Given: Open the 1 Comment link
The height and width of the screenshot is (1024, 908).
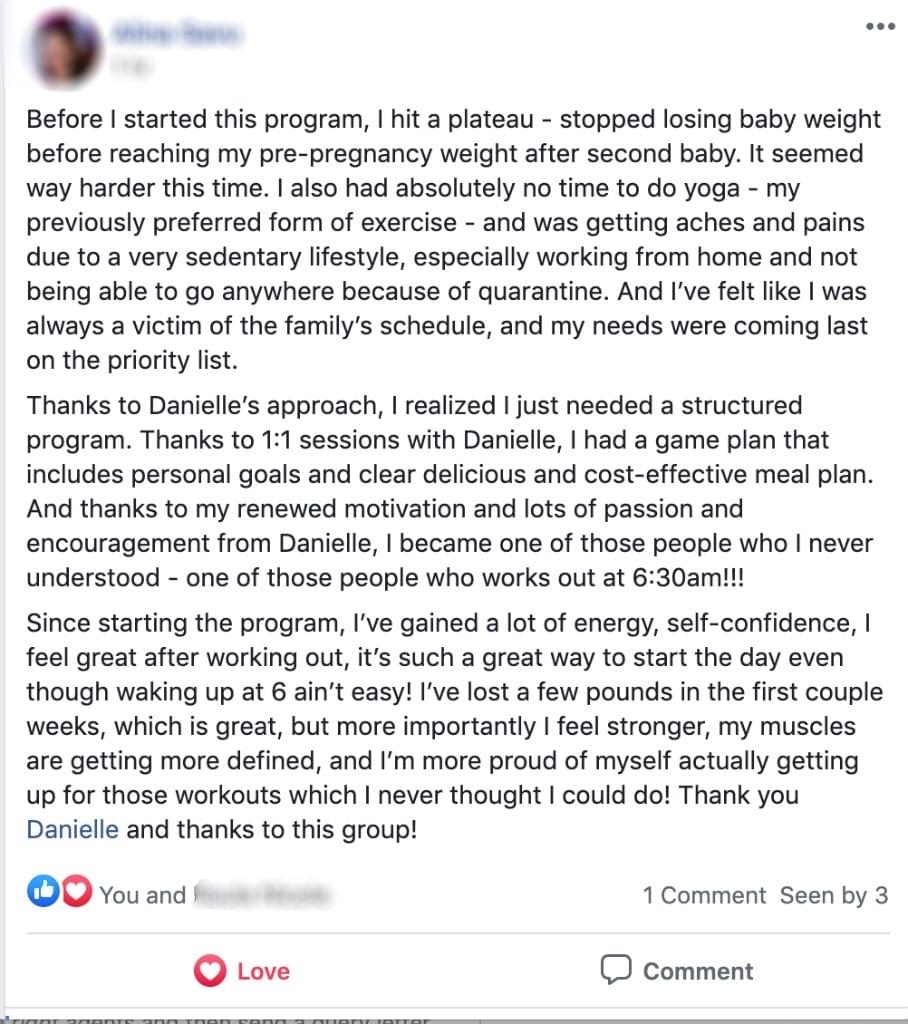Looking at the screenshot, I should click(x=704, y=895).
